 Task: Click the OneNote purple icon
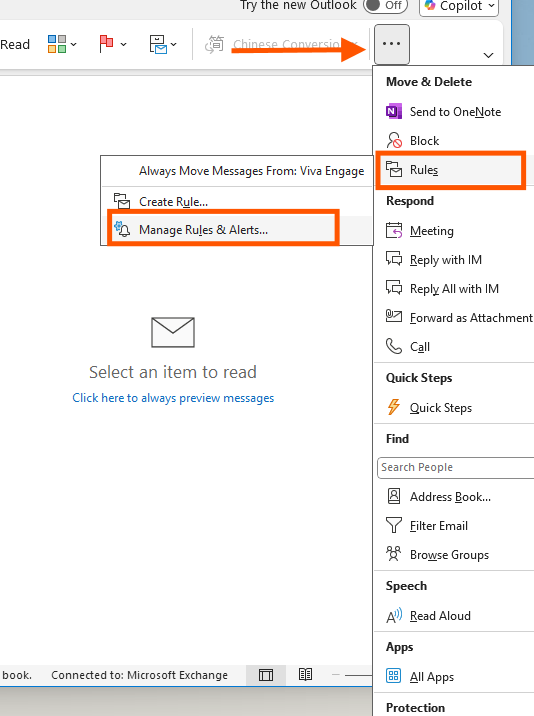coord(394,111)
